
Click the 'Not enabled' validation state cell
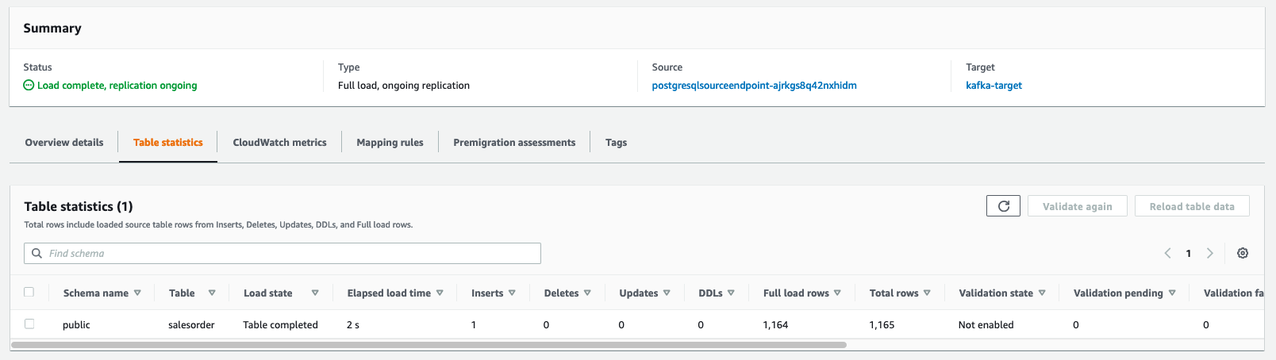coord(986,325)
